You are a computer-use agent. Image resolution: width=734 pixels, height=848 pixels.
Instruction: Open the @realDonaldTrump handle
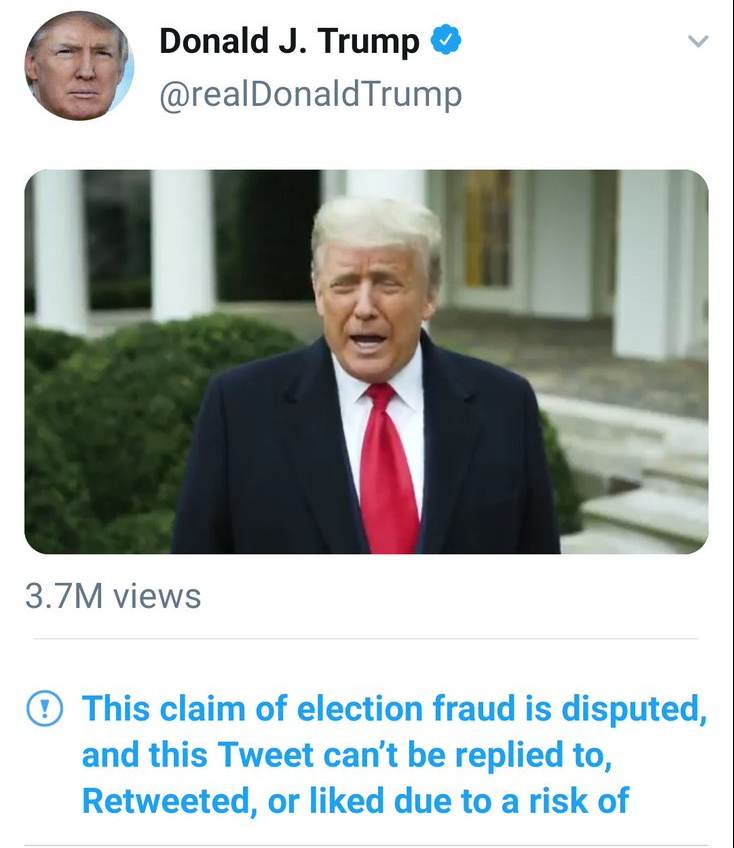(x=310, y=94)
